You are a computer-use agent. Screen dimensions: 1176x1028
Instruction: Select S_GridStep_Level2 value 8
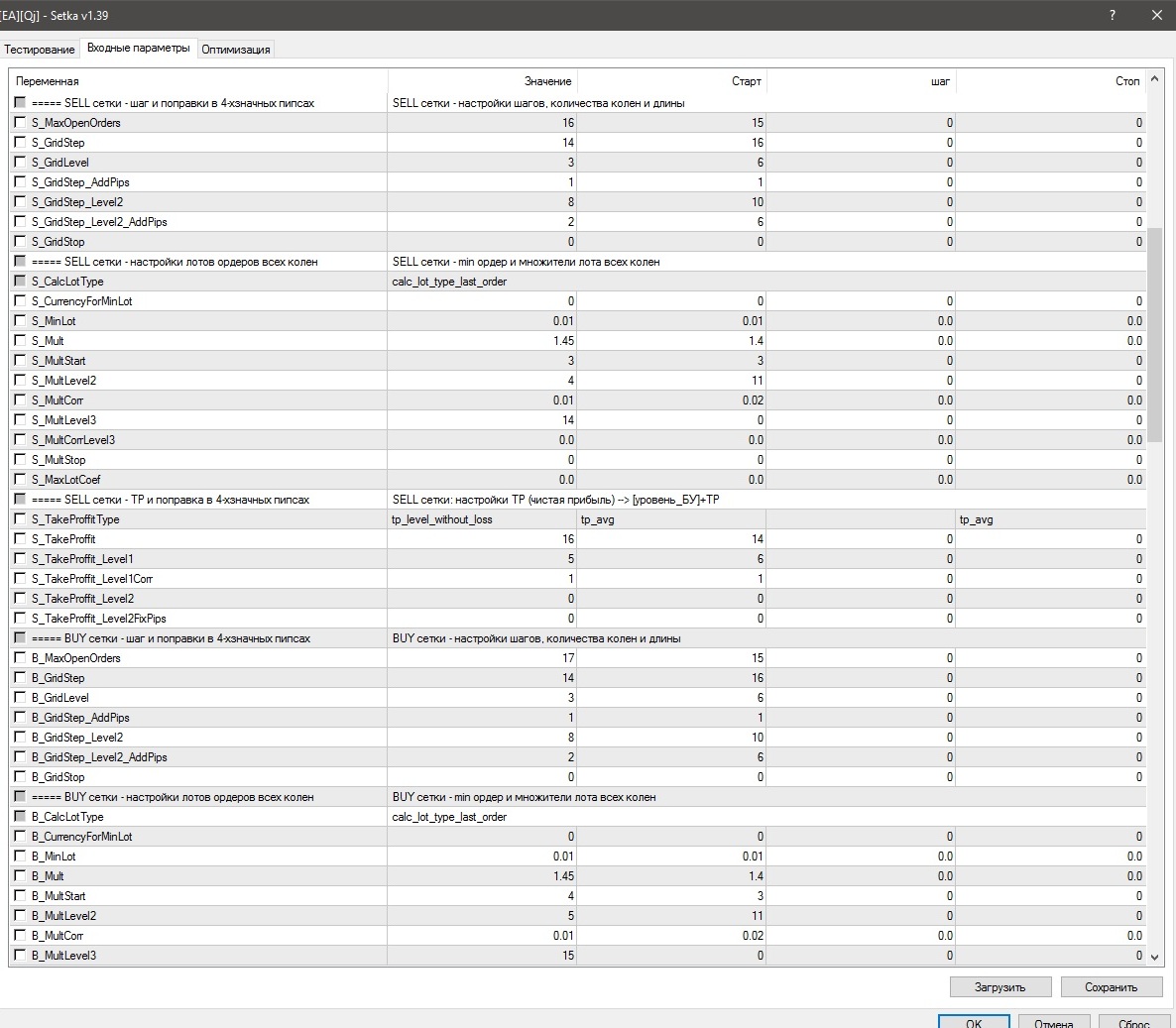click(482, 201)
